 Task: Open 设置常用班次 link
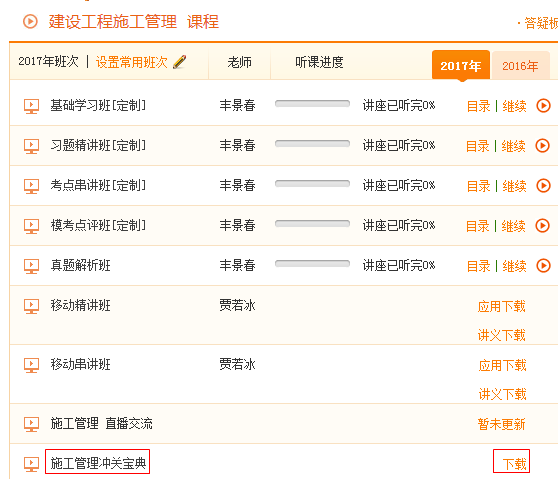click(131, 62)
